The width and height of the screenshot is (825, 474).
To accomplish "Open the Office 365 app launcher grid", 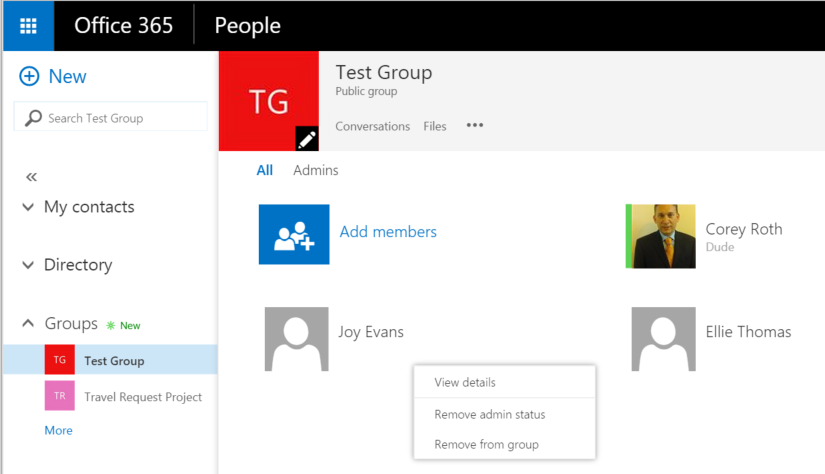I will (28, 25).
